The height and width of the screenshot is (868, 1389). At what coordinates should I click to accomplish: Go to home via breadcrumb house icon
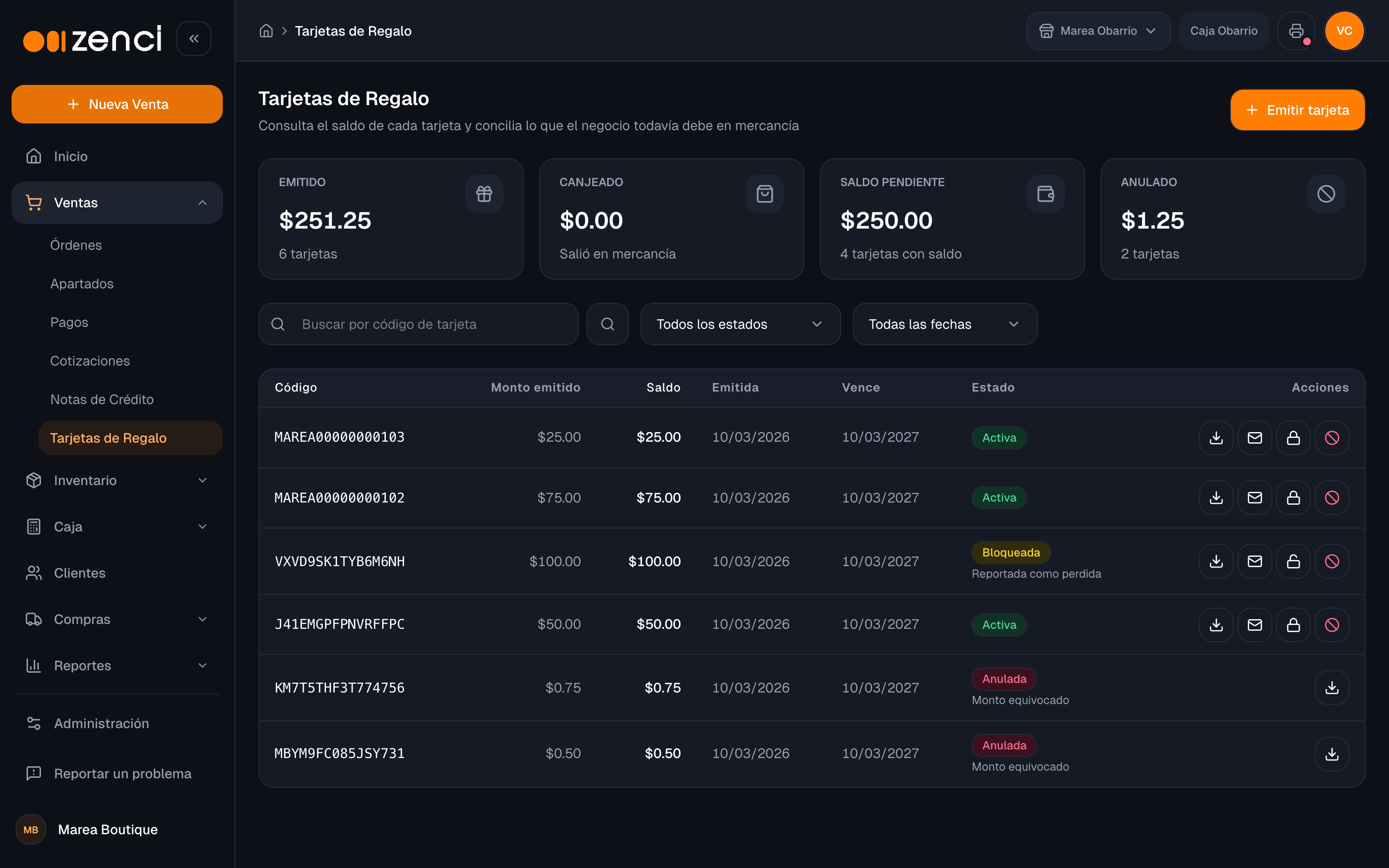[x=266, y=31]
